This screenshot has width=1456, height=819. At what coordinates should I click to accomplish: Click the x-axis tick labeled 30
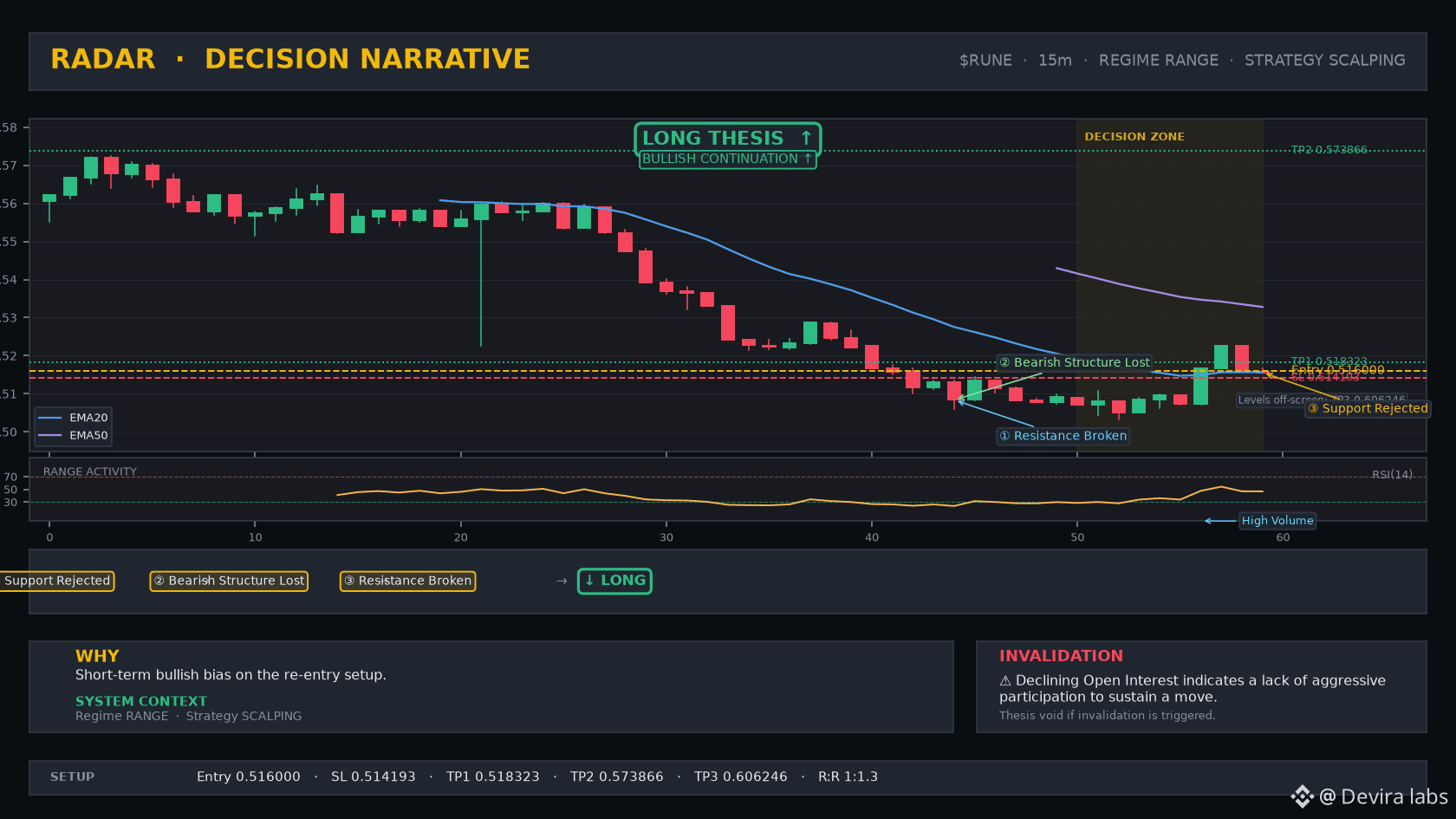tap(666, 537)
